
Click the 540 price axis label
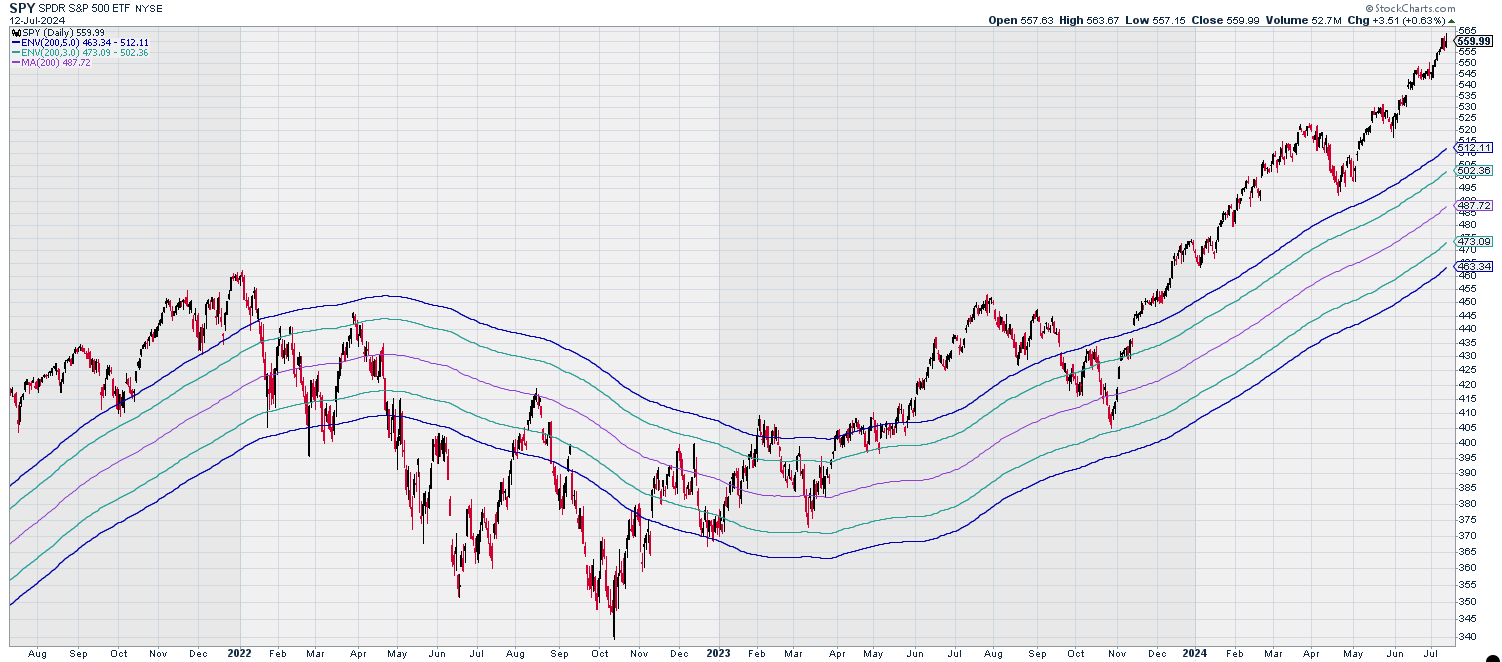1467,84
